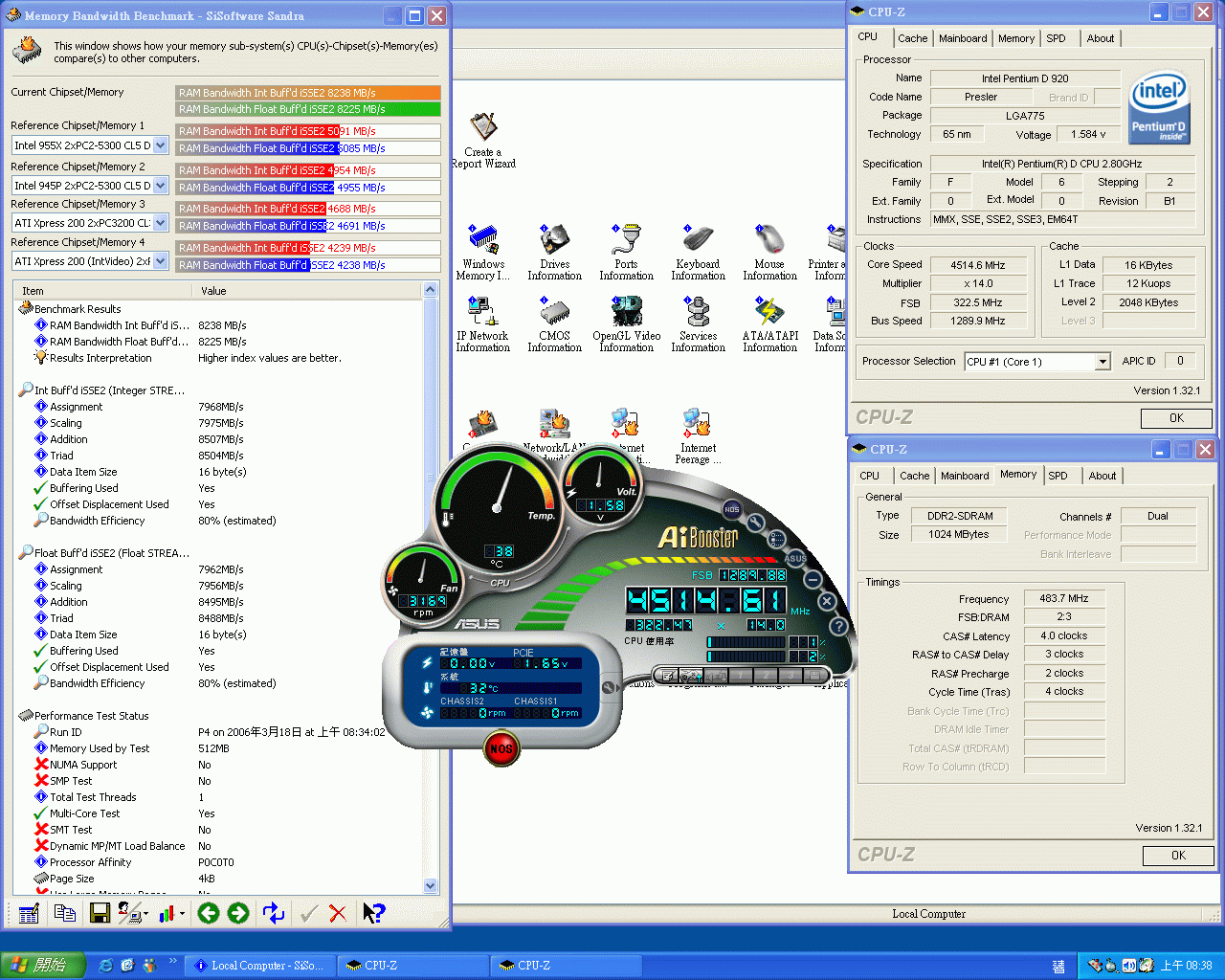
Task: Click the Value column header in Sandra list
Action: (x=306, y=291)
